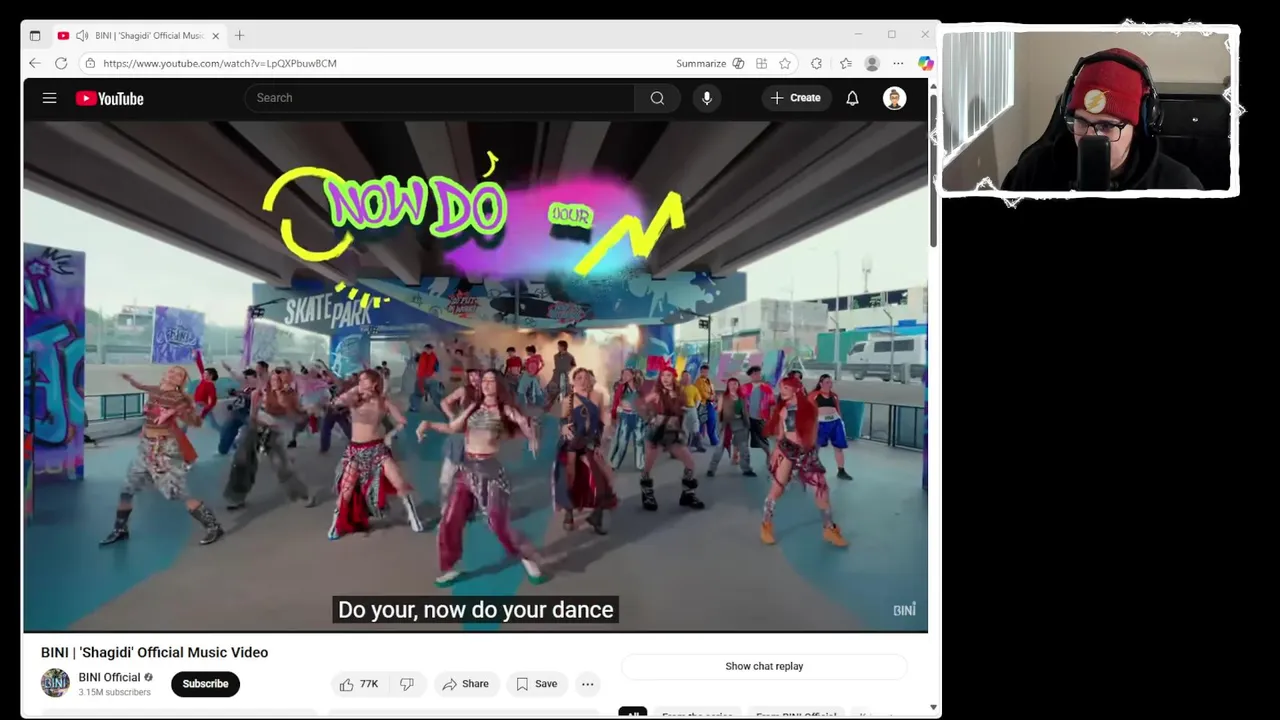The width and height of the screenshot is (1280, 720).
Task: Like the video with 77K thumbs up
Action: coord(358,684)
